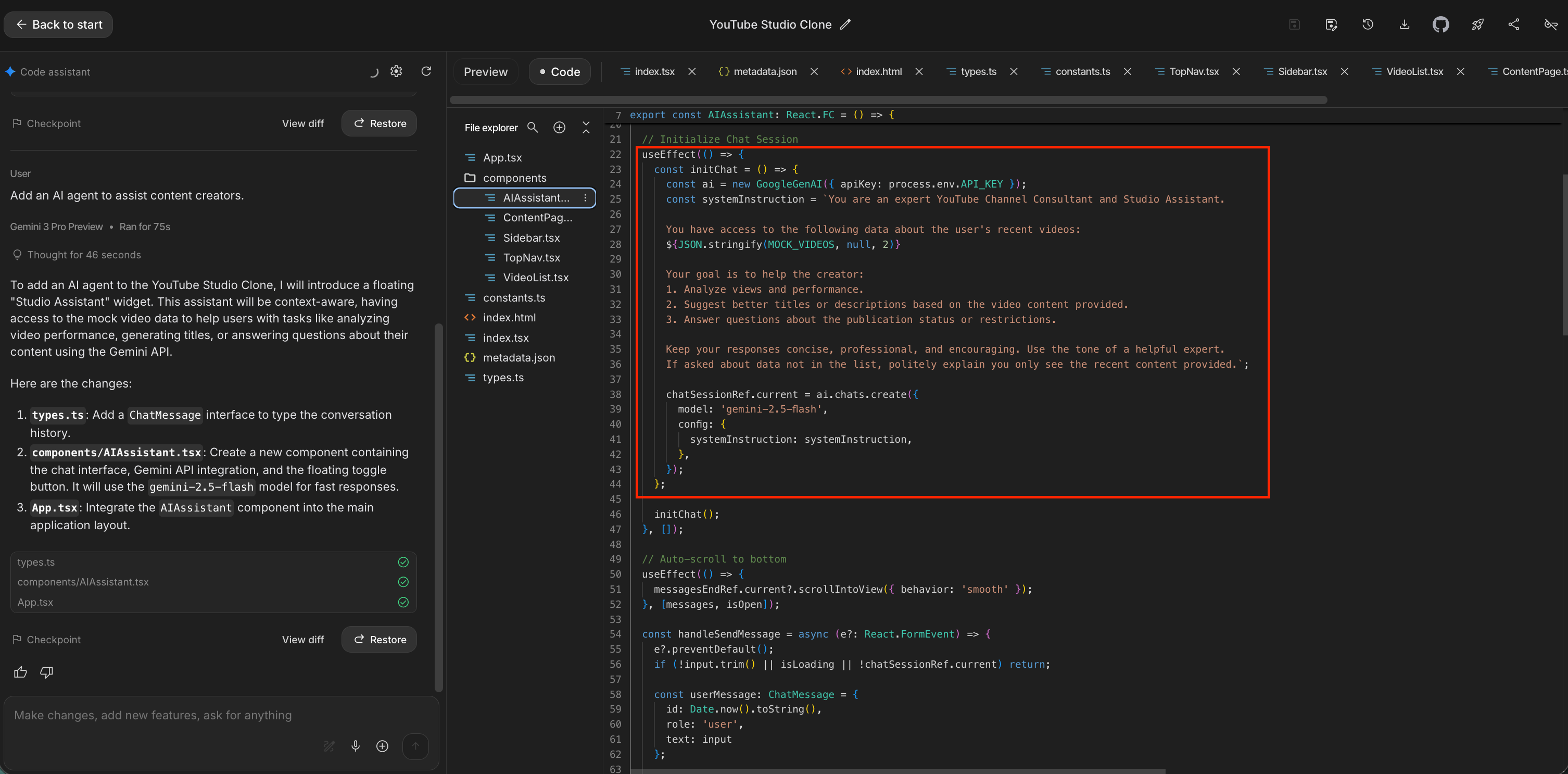This screenshot has width=1568, height=774.
Task: Select the Sidebar.tsx tab
Action: [1302, 71]
